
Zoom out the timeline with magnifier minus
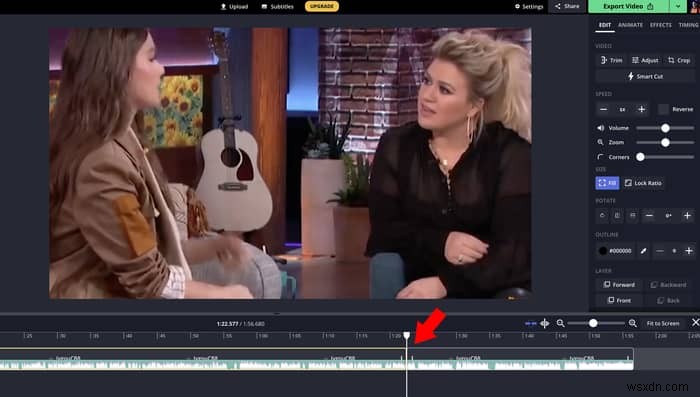(x=561, y=323)
